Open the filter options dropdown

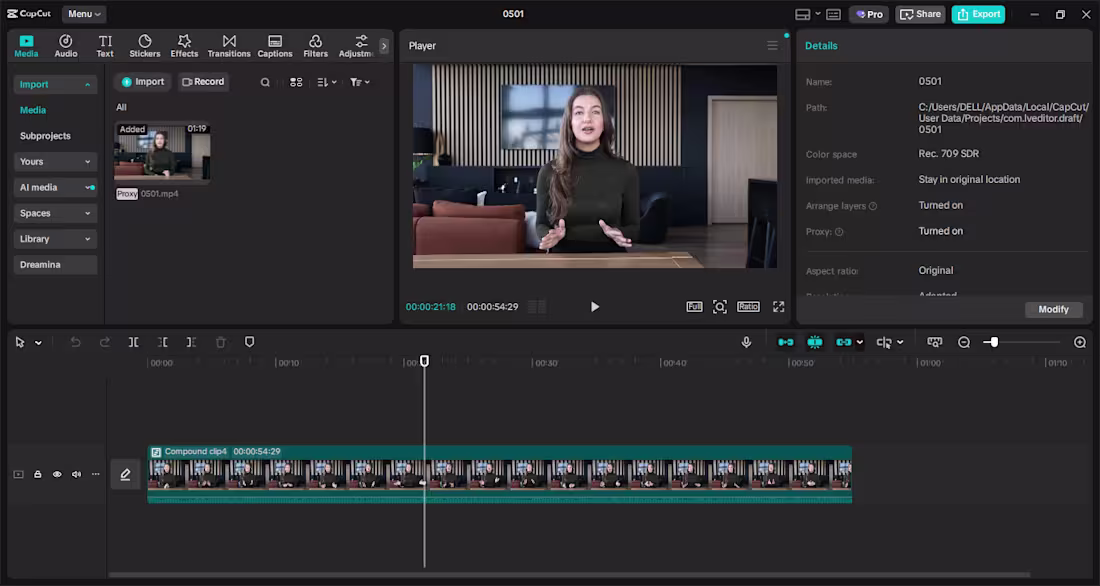pos(360,82)
